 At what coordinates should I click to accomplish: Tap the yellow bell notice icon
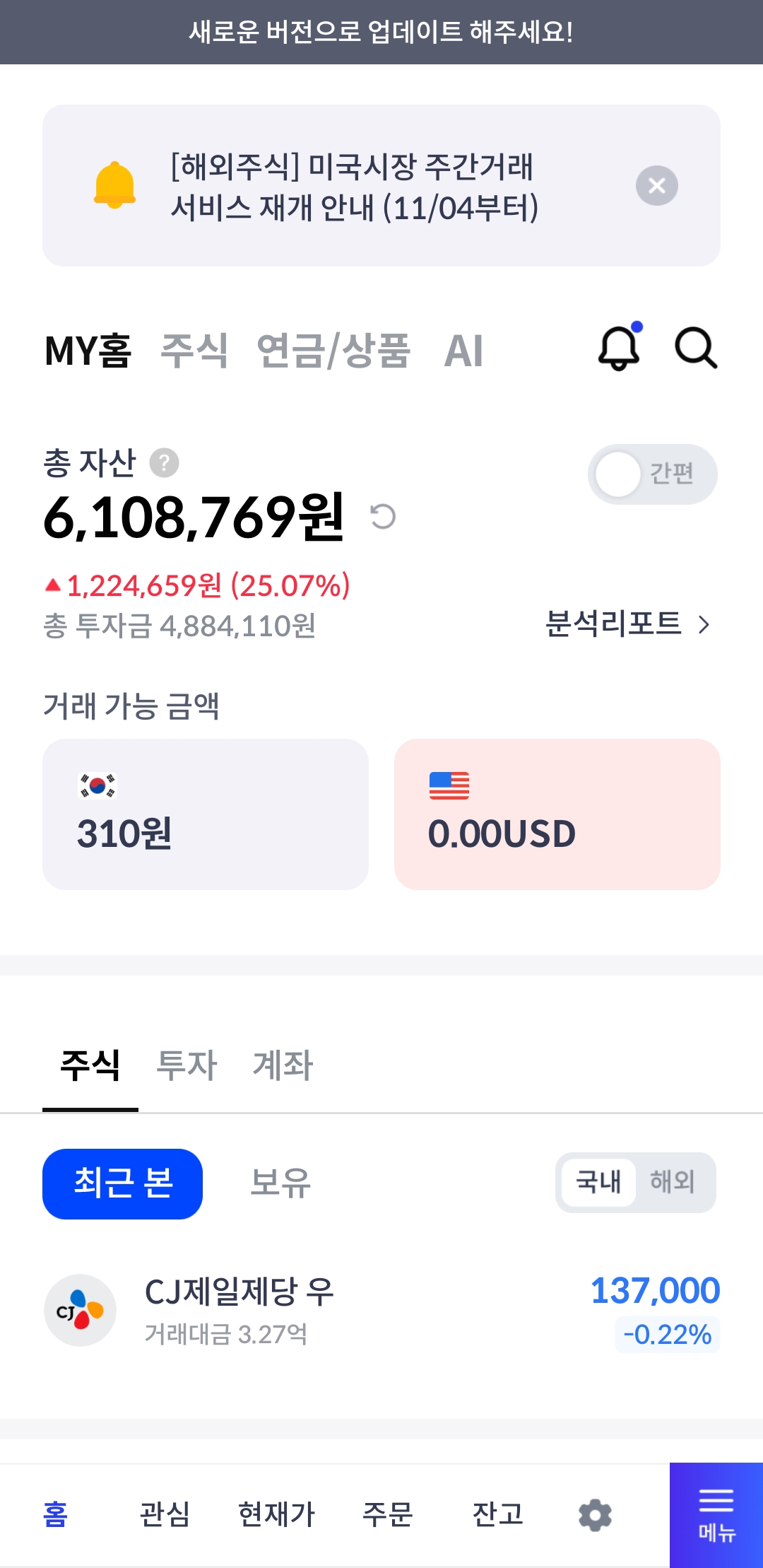pyautogui.click(x=114, y=185)
